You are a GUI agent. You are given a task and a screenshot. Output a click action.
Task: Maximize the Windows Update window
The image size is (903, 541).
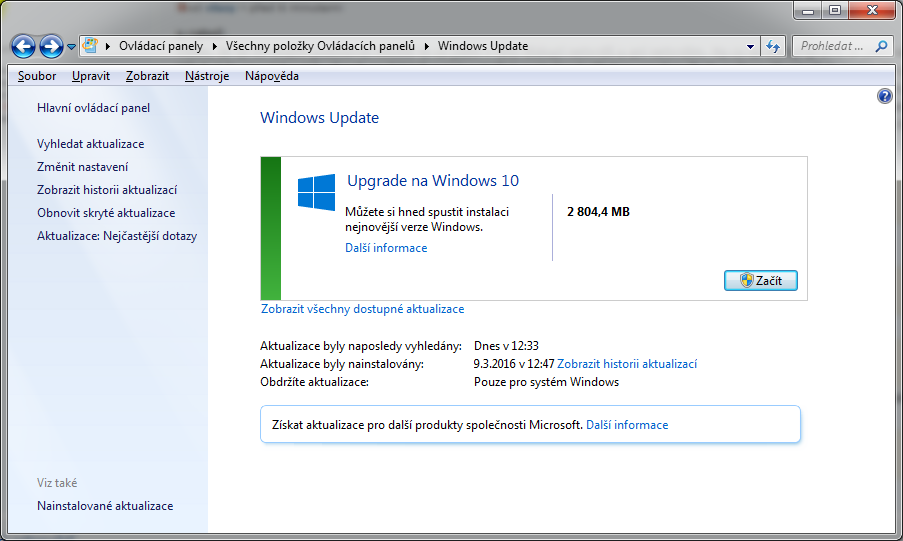(x=834, y=10)
